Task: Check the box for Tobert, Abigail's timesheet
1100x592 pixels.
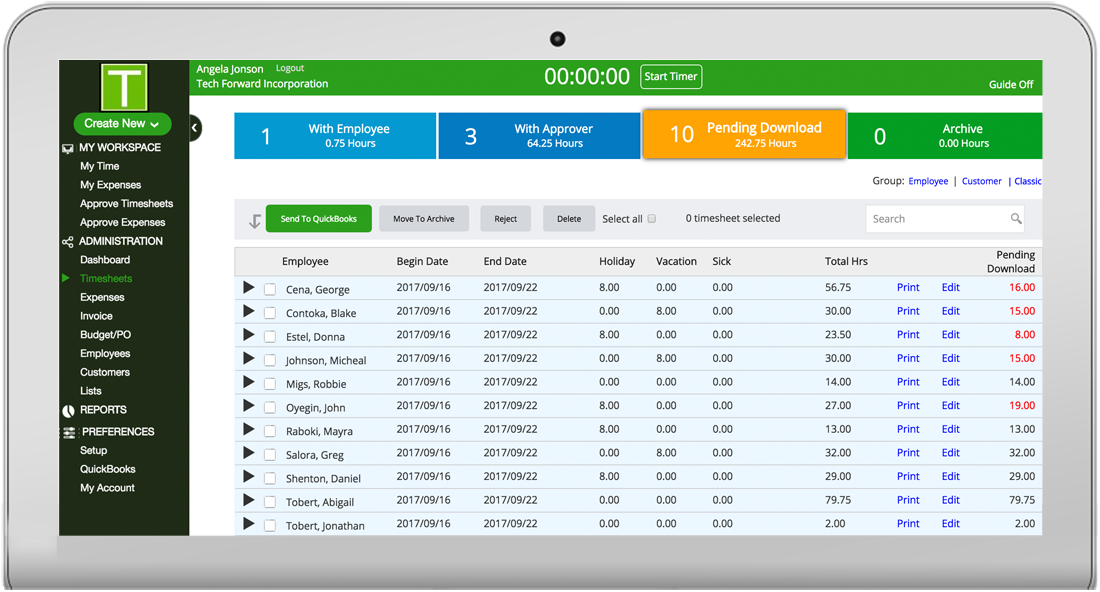Action: pyautogui.click(x=270, y=499)
